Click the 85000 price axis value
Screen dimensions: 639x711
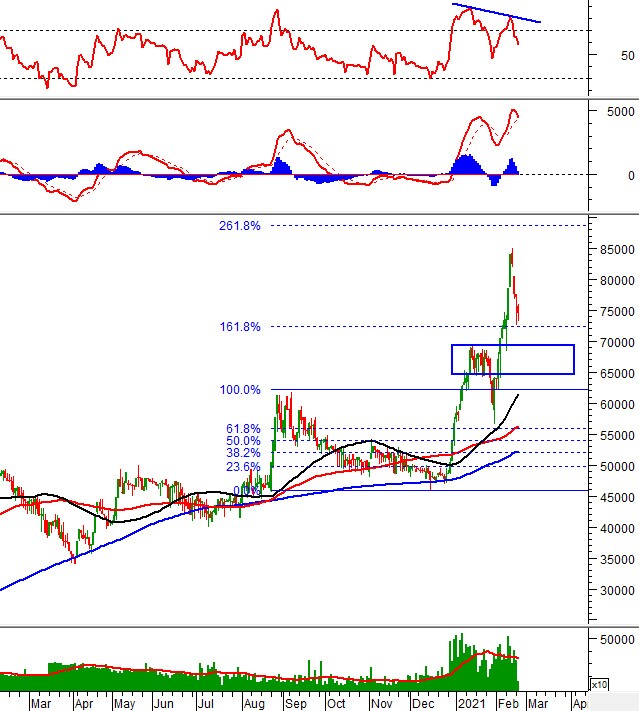[x=617, y=250]
